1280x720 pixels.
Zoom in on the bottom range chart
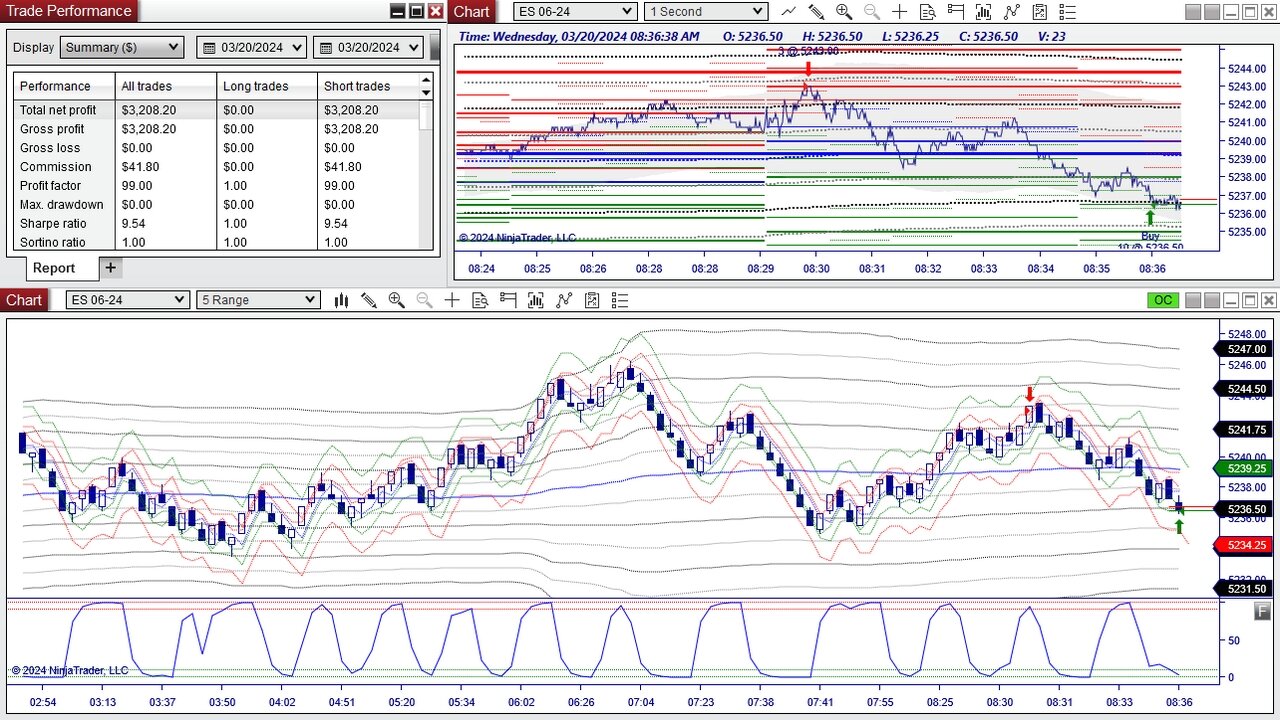click(x=397, y=300)
